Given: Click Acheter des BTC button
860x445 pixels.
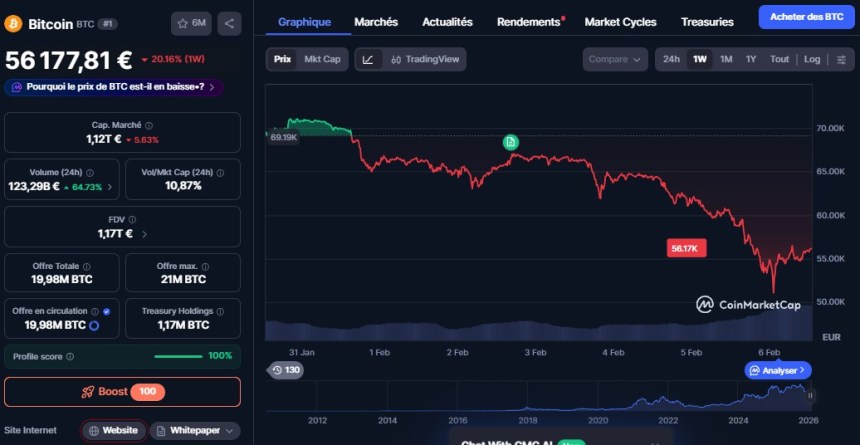Looking at the screenshot, I should tap(807, 17).
